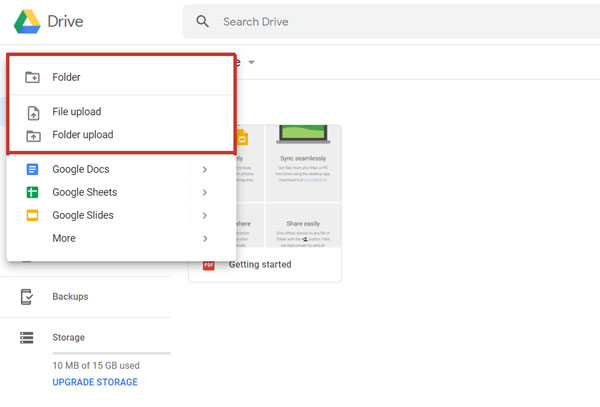The height and width of the screenshot is (407, 600).
Task: Choose Folder from the New menu
Action: [x=121, y=77]
